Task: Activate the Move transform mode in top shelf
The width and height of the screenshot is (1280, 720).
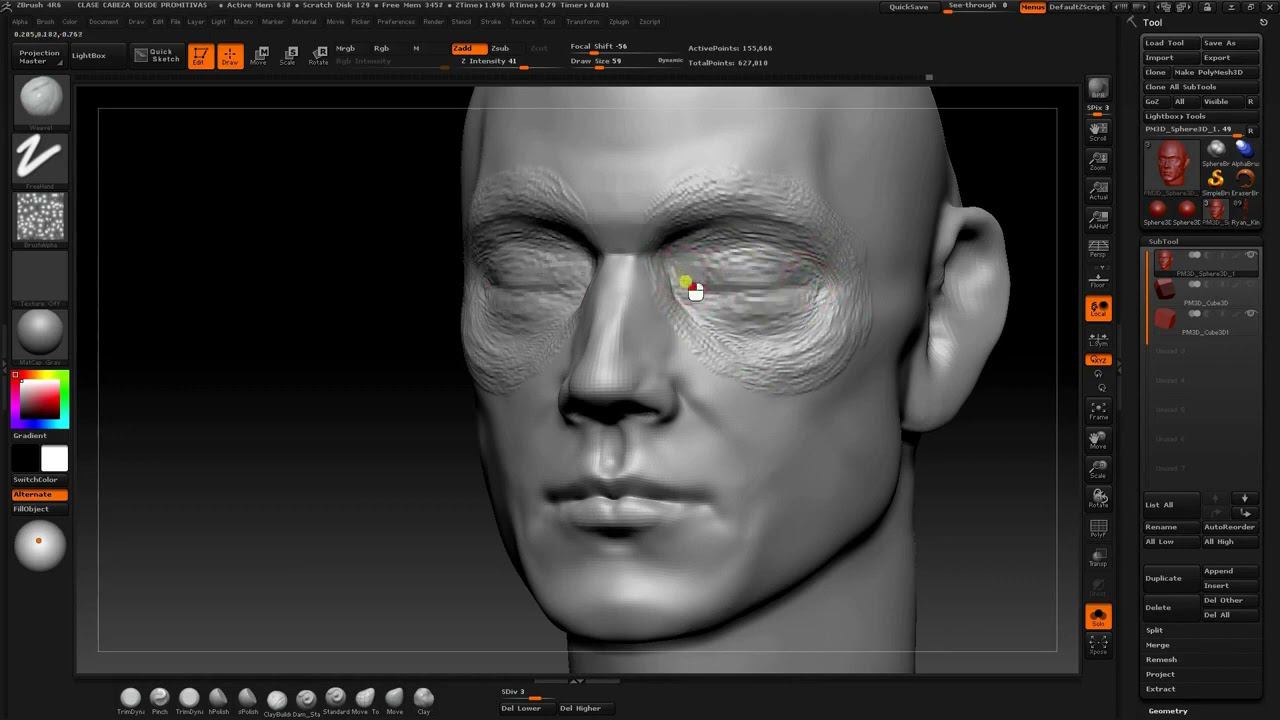Action: [x=259, y=55]
